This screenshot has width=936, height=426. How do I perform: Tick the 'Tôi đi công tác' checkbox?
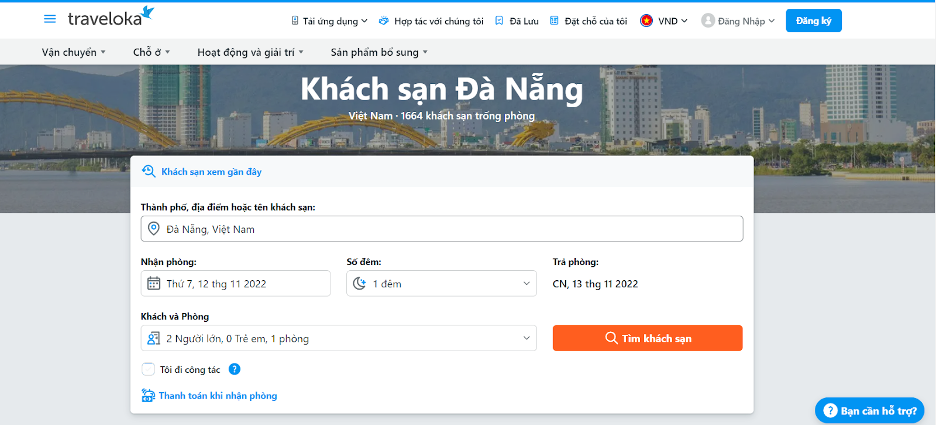click(148, 369)
